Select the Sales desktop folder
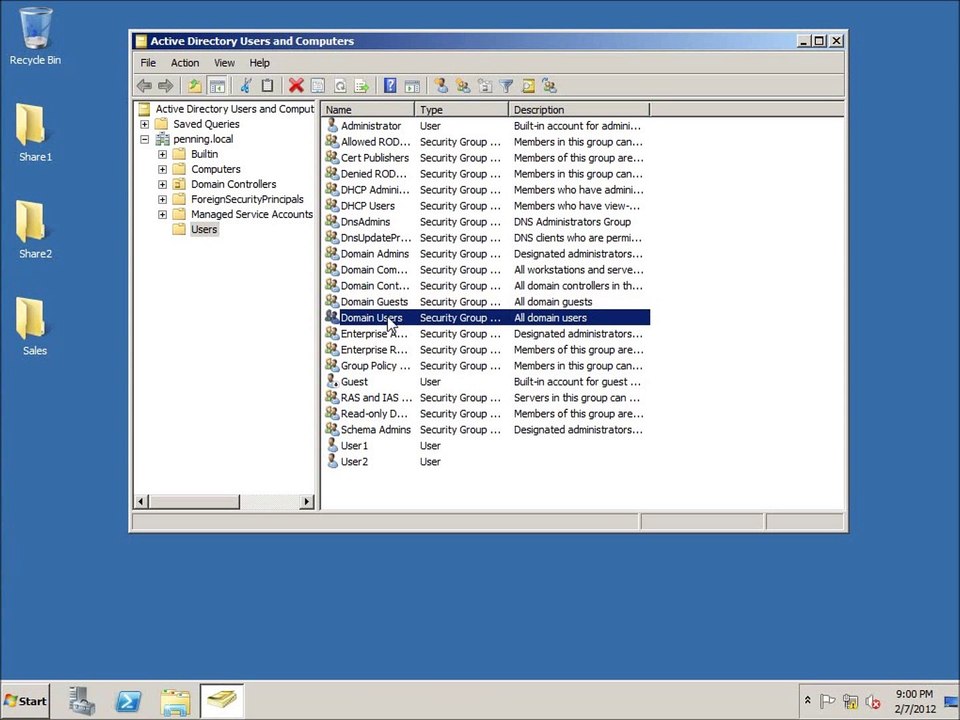 [x=35, y=326]
